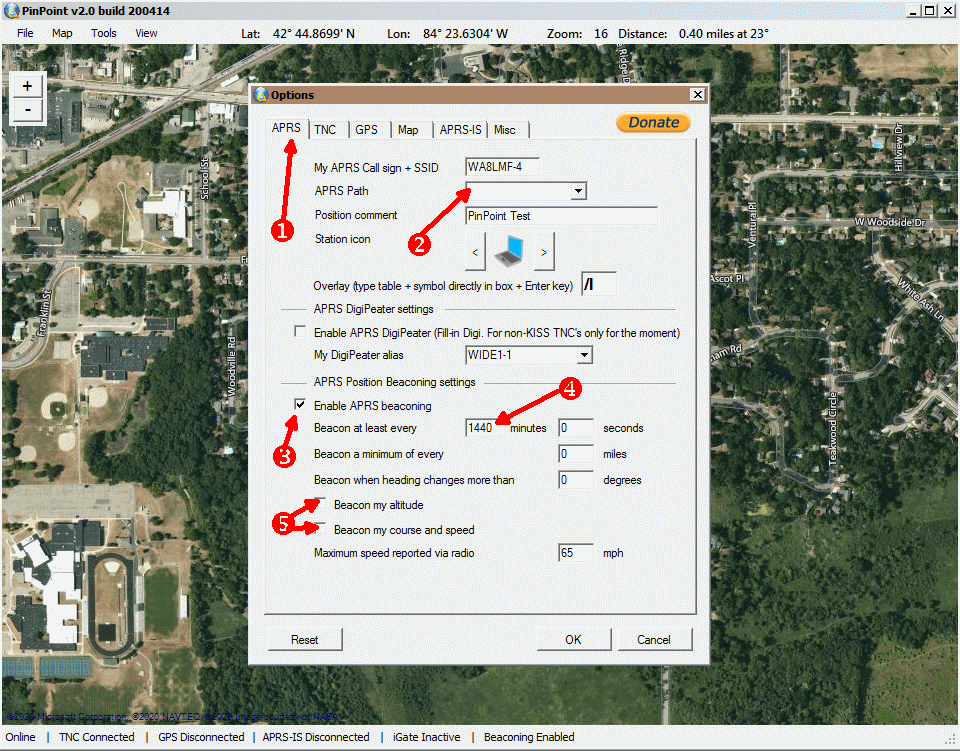Viewport: 960px width, 751px height.
Task: Click the iGate Inactive status text
Action: (x=427, y=737)
